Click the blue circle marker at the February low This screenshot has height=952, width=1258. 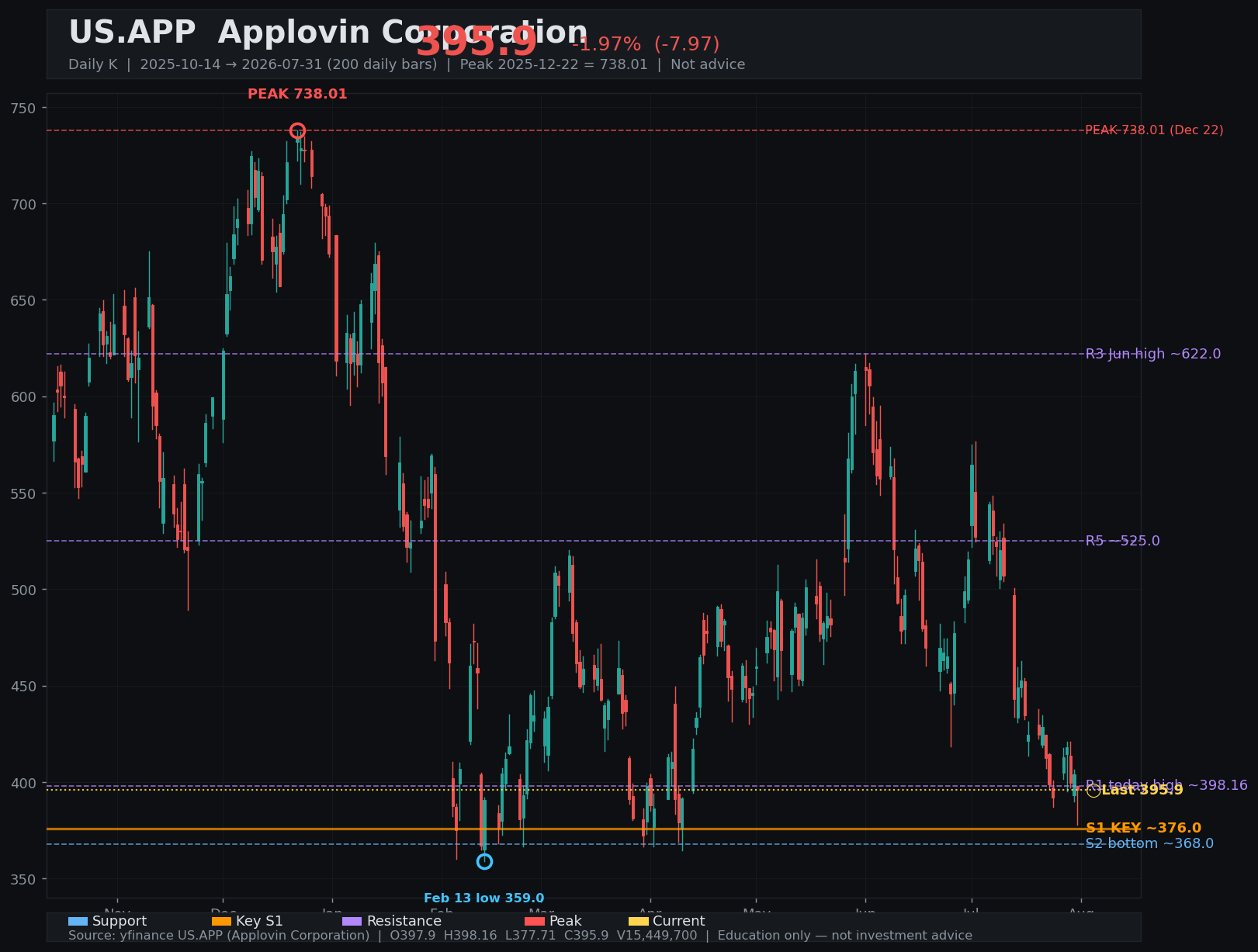(x=484, y=861)
